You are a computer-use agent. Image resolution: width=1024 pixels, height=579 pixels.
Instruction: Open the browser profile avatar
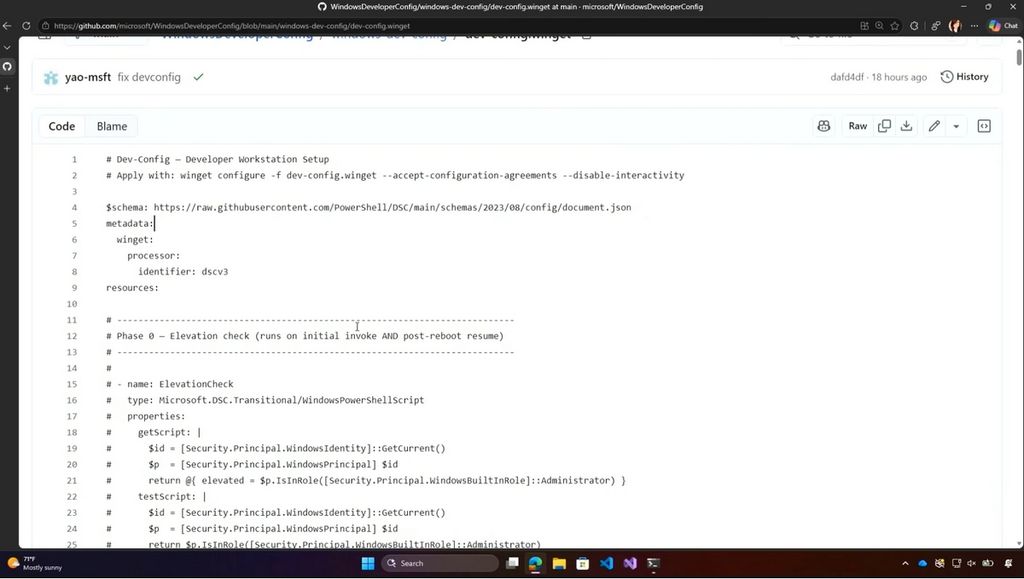pyautogui.click(x=955, y=26)
